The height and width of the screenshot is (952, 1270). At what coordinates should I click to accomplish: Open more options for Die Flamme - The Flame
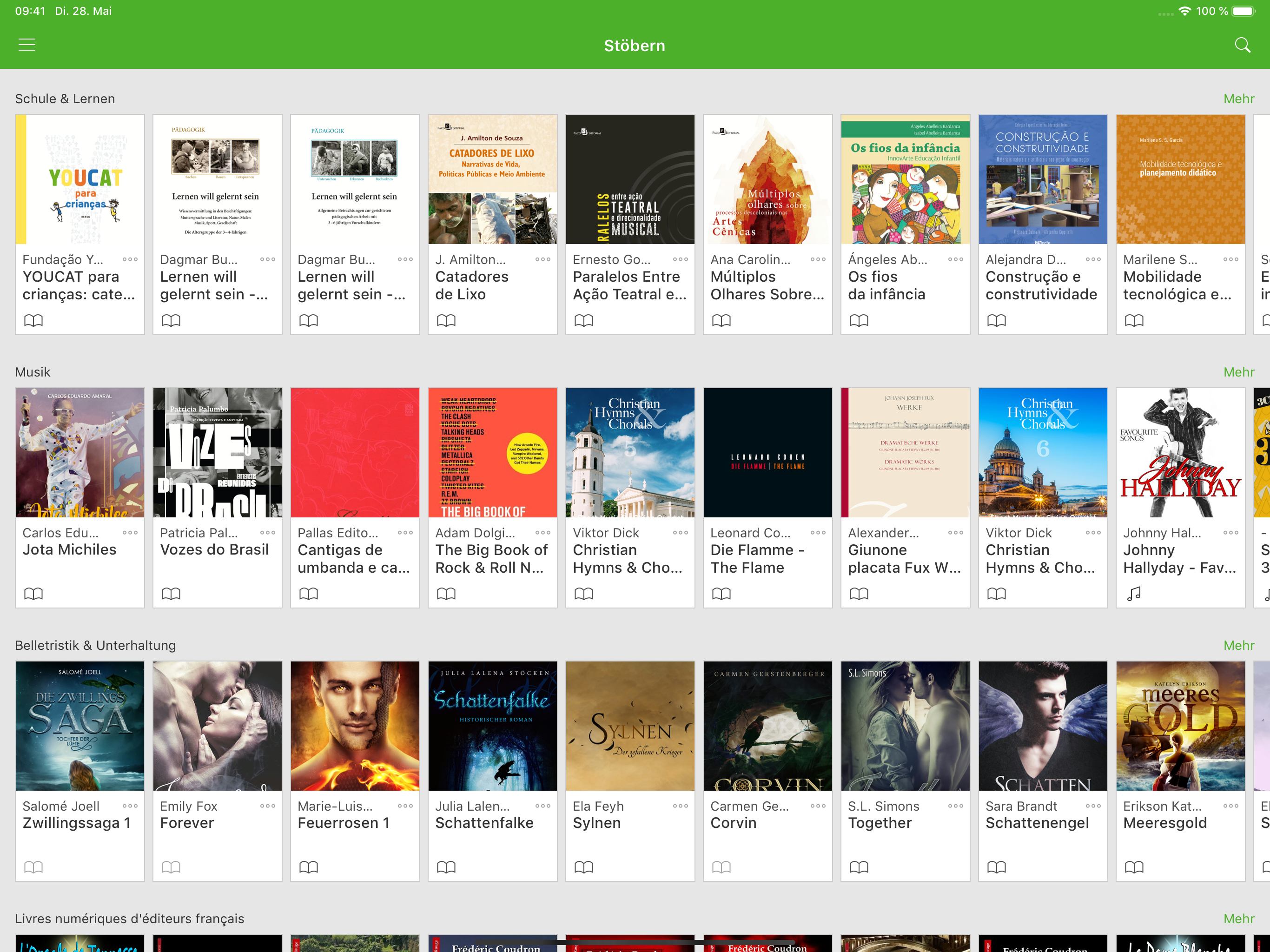point(818,533)
